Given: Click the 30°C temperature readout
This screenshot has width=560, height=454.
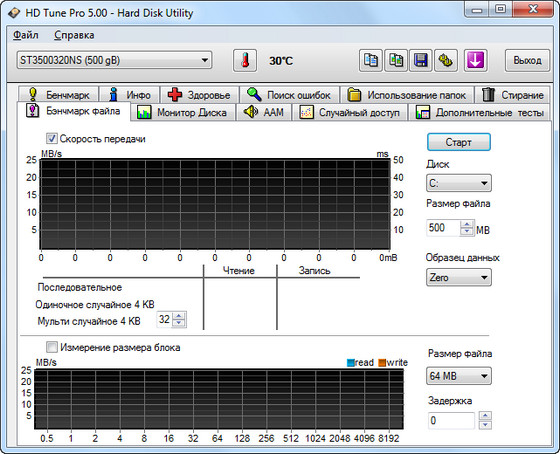Looking at the screenshot, I should tap(281, 61).
